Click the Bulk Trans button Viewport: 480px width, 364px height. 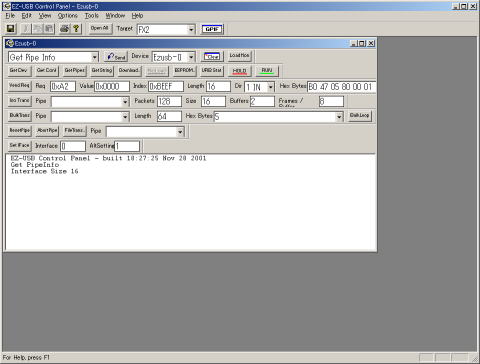(x=20, y=116)
